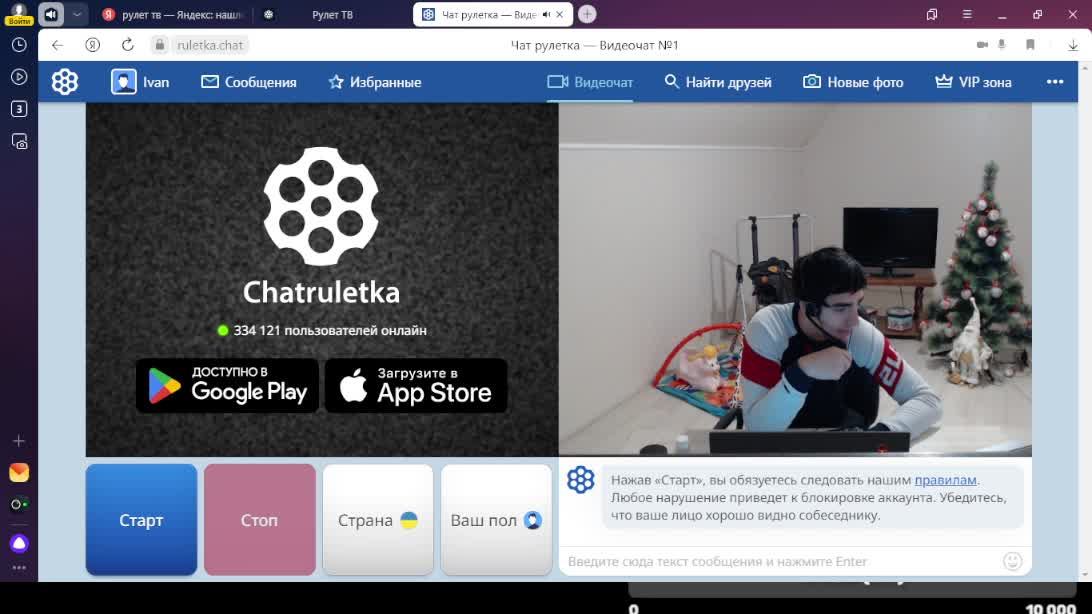
Task: Mute the Чат рулетка tab audio
Action: 546,15
